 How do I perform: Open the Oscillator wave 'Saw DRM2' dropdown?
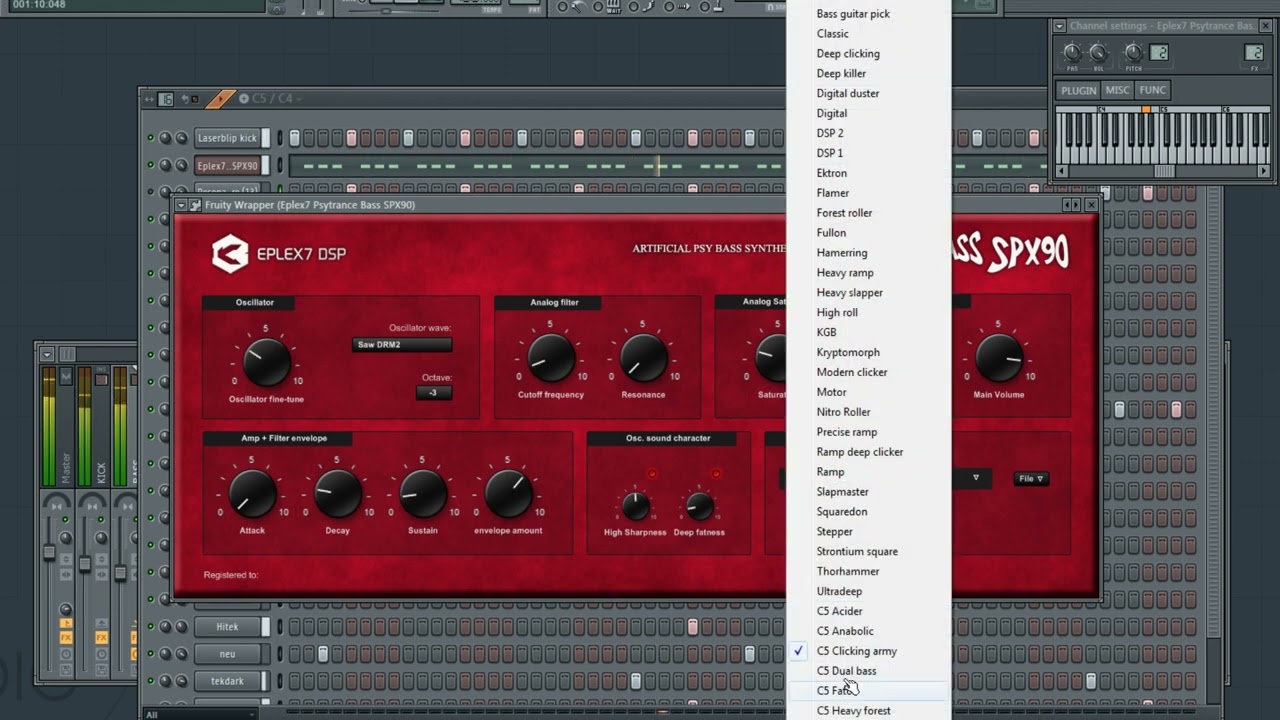[x=402, y=345]
